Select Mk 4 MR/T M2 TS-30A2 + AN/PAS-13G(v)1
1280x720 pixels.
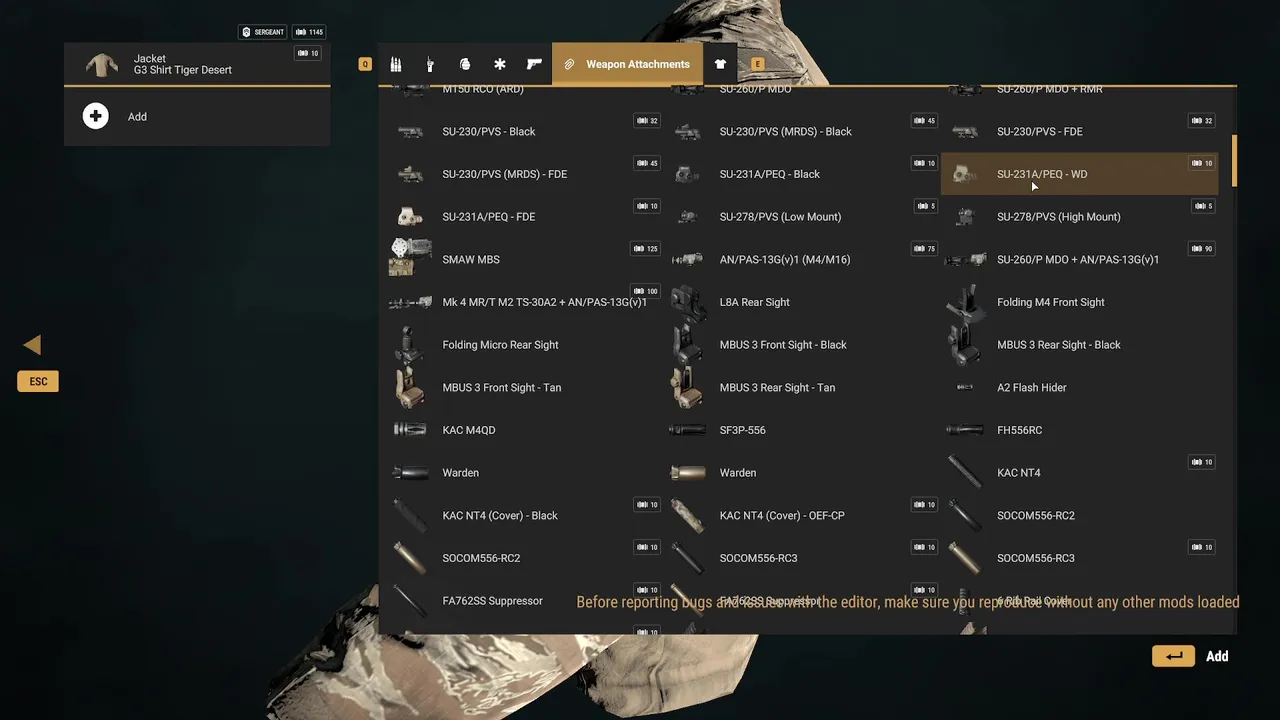pyautogui.click(x=525, y=302)
